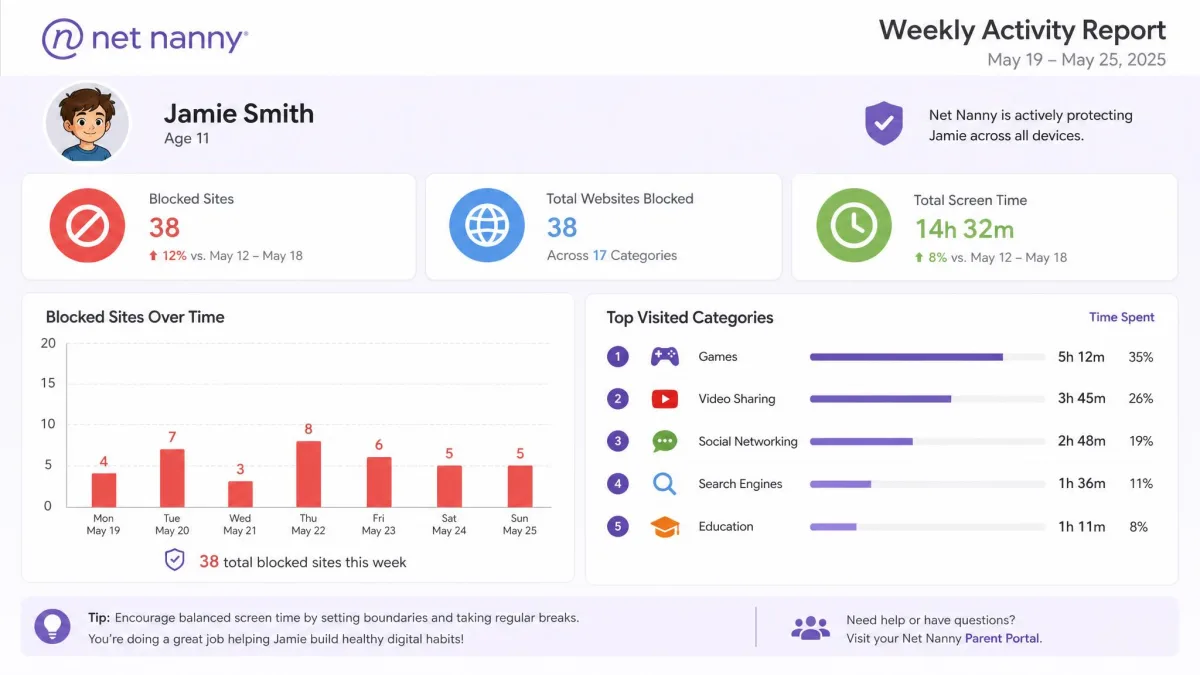Image resolution: width=1200 pixels, height=675 pixels.
Task: Click the Games controller icon
Action: [x=664, y=356]
